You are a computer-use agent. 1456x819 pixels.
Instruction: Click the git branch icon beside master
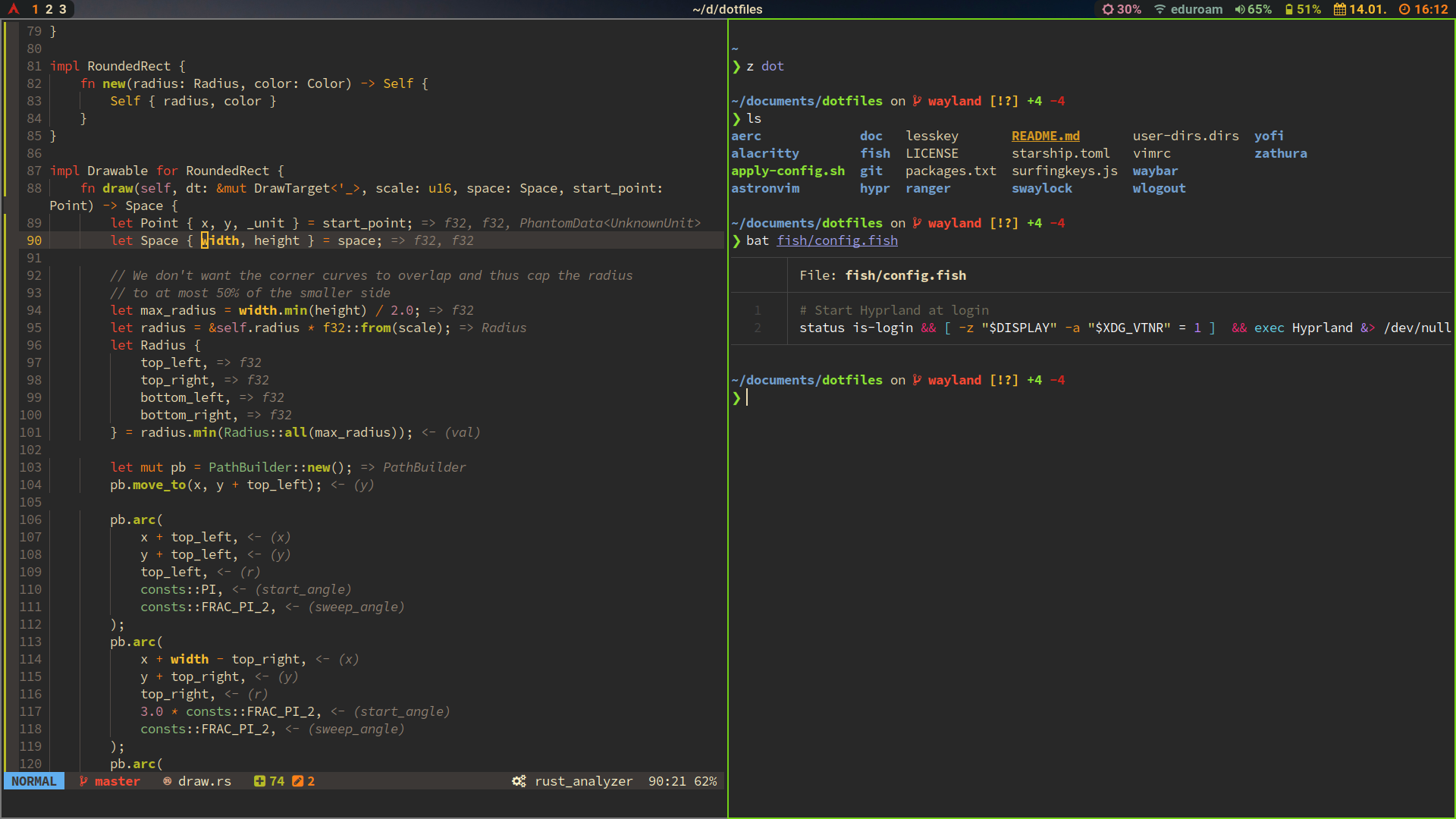point(83,781)
